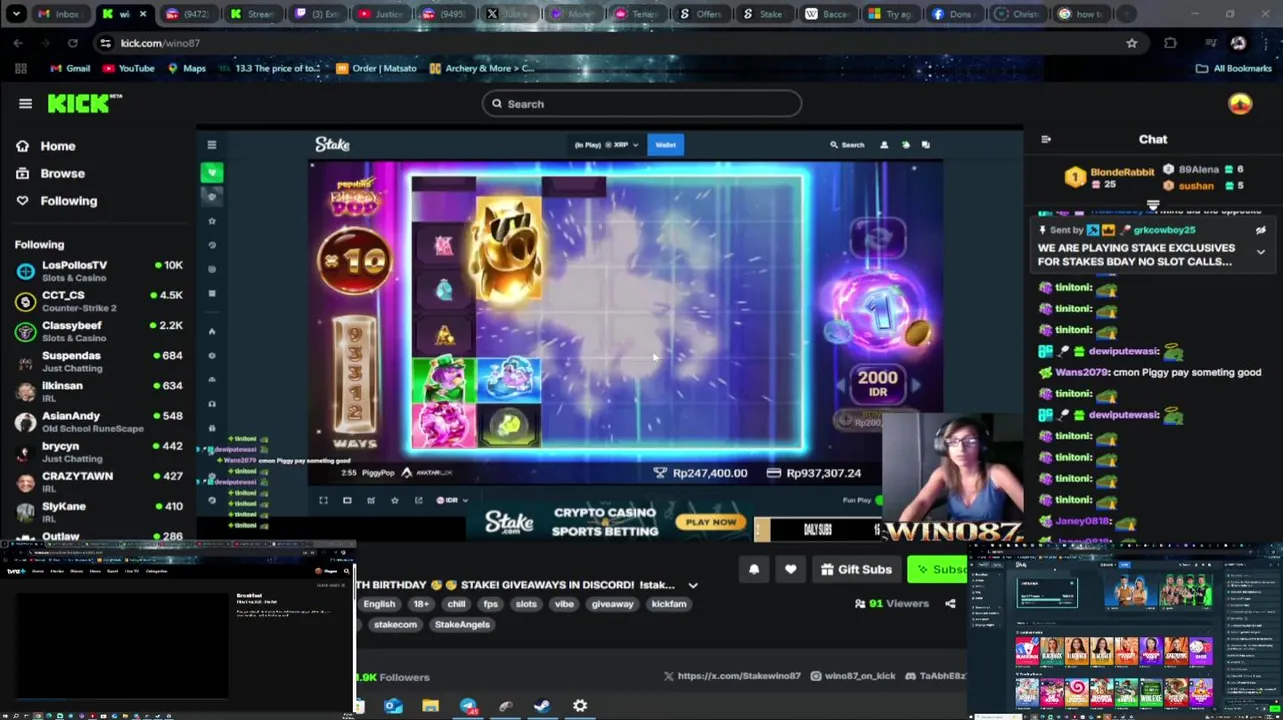Image resolution: width=1283 pixels, height=720 pixels.
Task: Click the Stake fullscreen icon below game
Action: click(x=323, y=500)
